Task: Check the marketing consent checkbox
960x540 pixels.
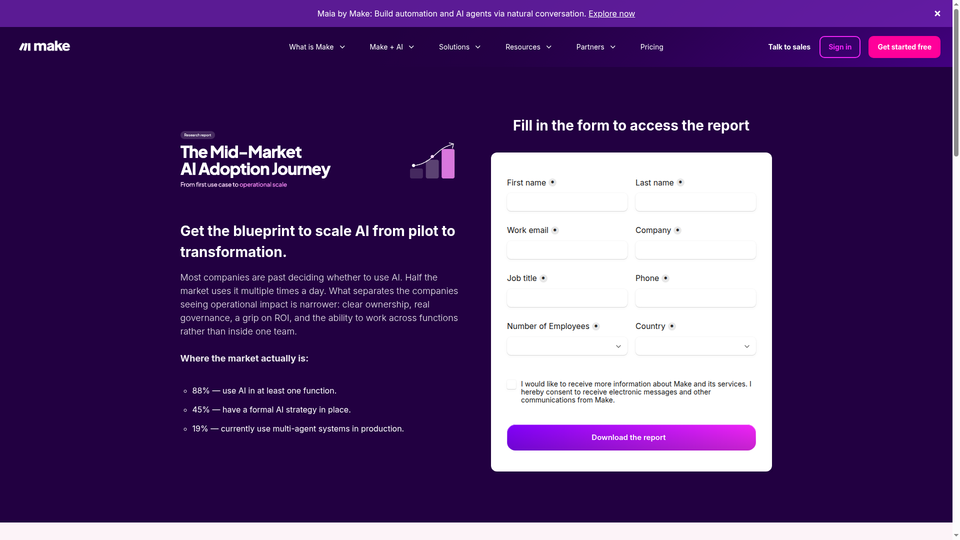Action: coord(512,384)
